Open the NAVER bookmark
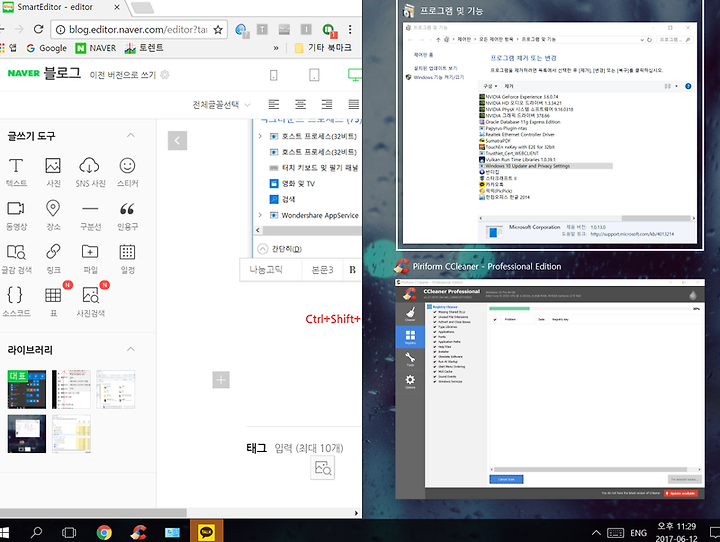 coord(96,48)
